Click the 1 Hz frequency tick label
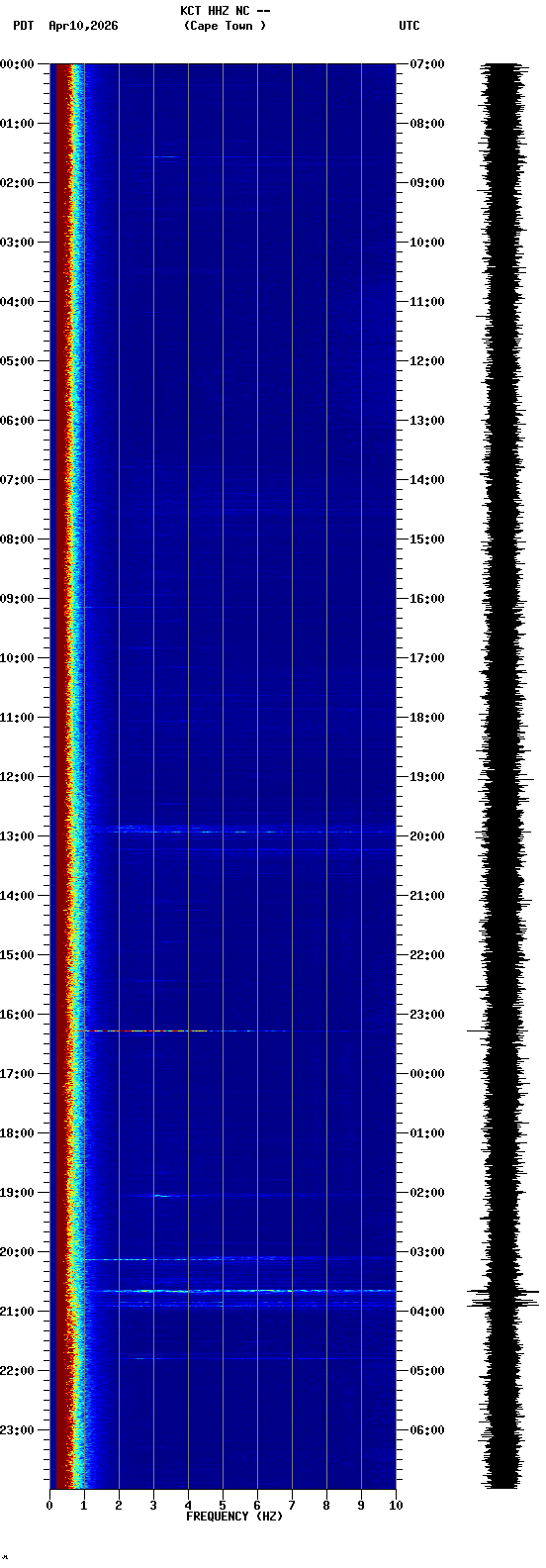 [84, 1506]
